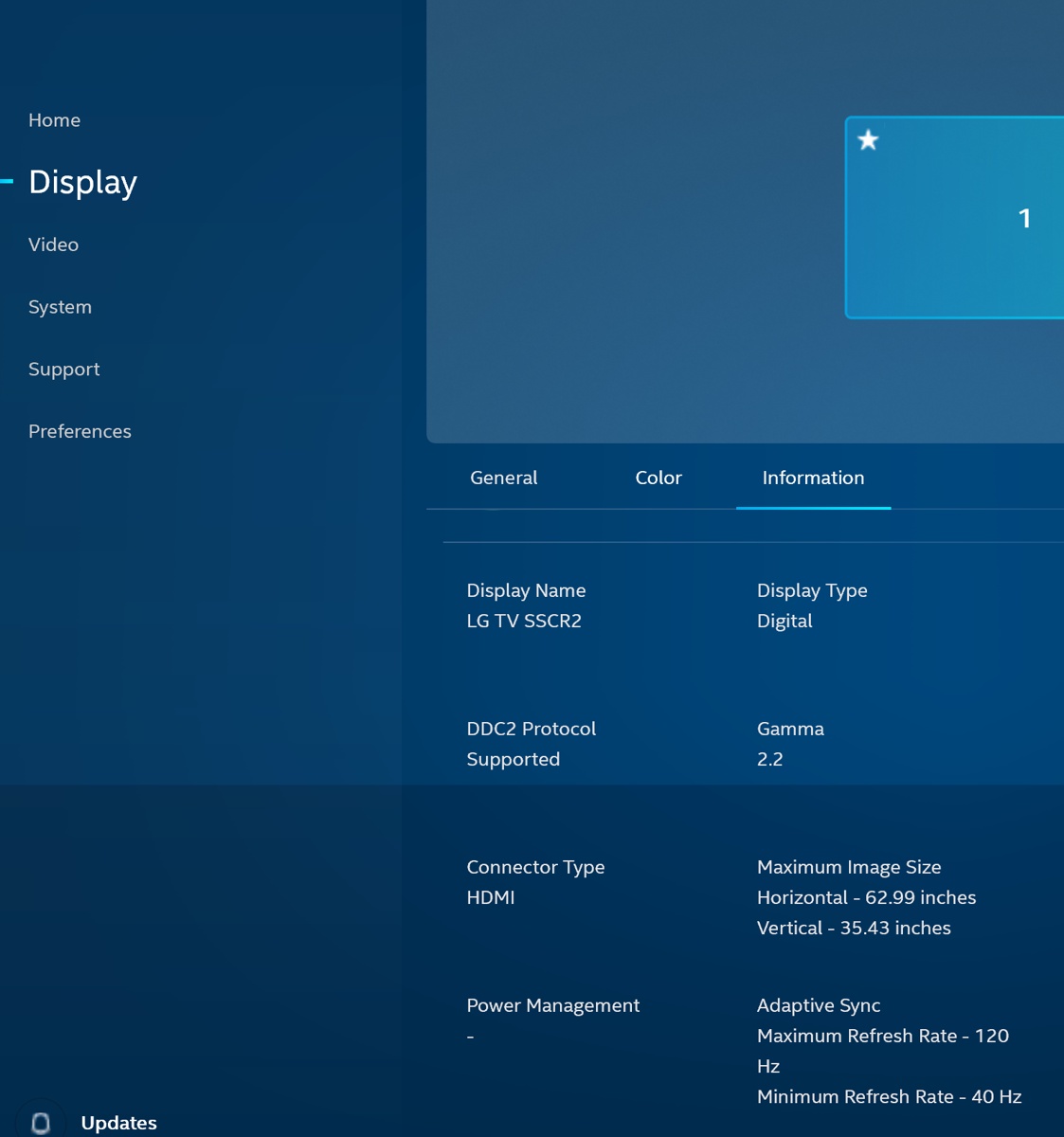Go to the Support section
Image resolution: width=1064 pixels, height=1137 pixels.
click(63, 369)
